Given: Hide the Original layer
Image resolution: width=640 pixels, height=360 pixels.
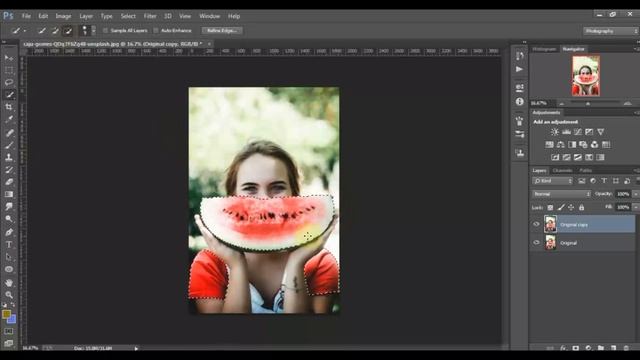Looking at the screenshot, I should click(x=536, y=242).
